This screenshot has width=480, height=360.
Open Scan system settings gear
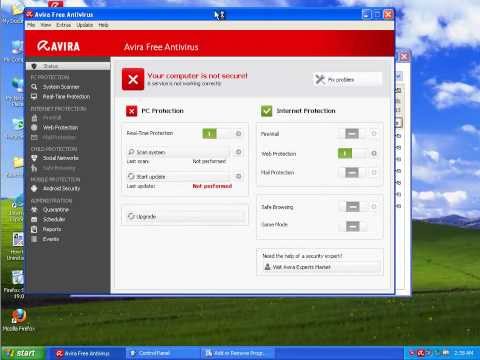tap(239, 152)
